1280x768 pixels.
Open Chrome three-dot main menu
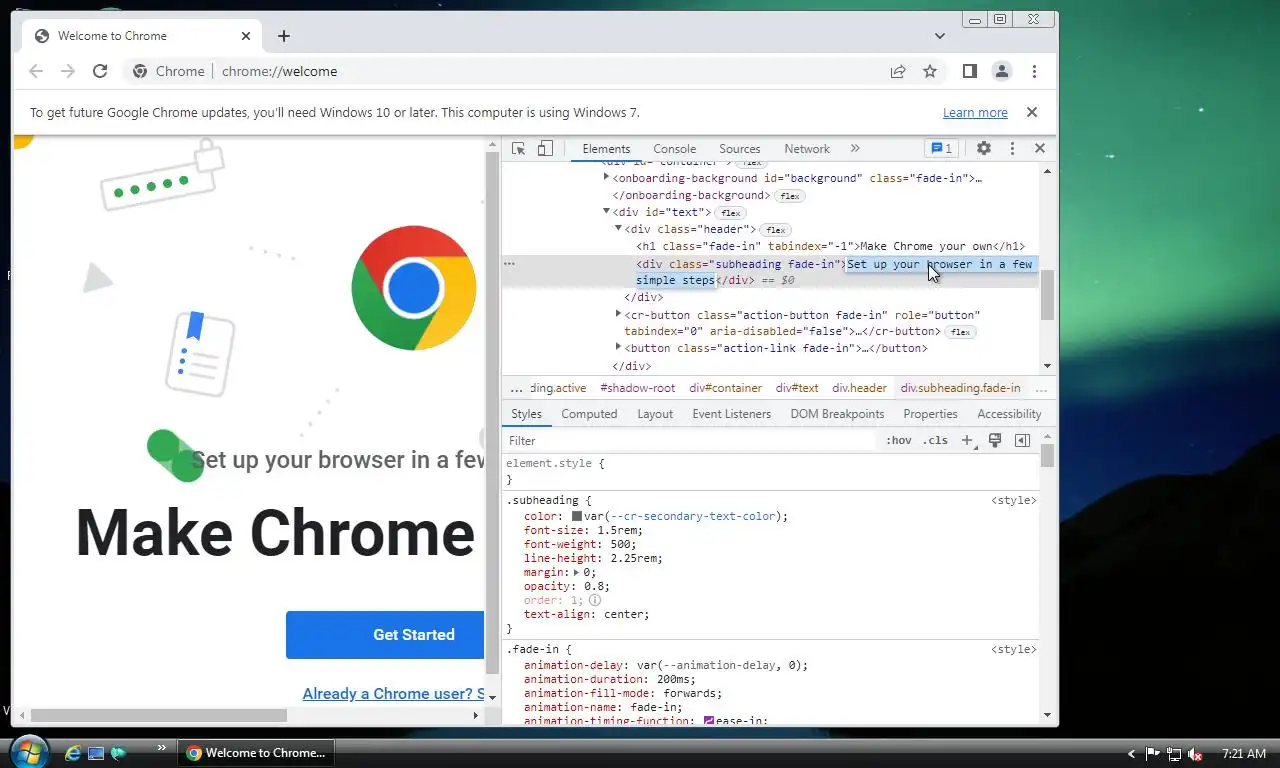(x=1034, y=71)
